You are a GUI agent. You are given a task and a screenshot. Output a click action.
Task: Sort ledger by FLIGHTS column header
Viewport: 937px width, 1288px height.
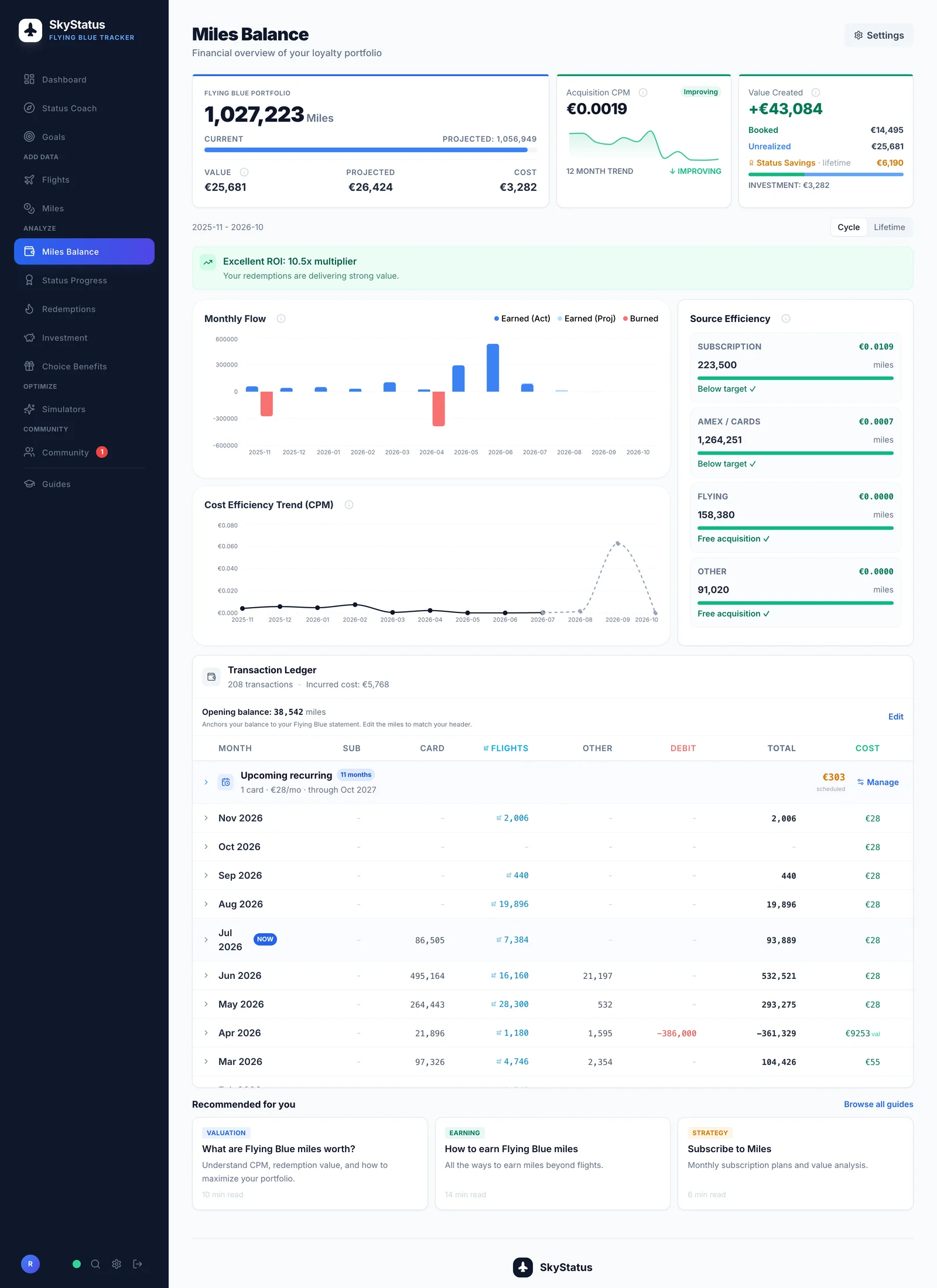pos(505,748)
